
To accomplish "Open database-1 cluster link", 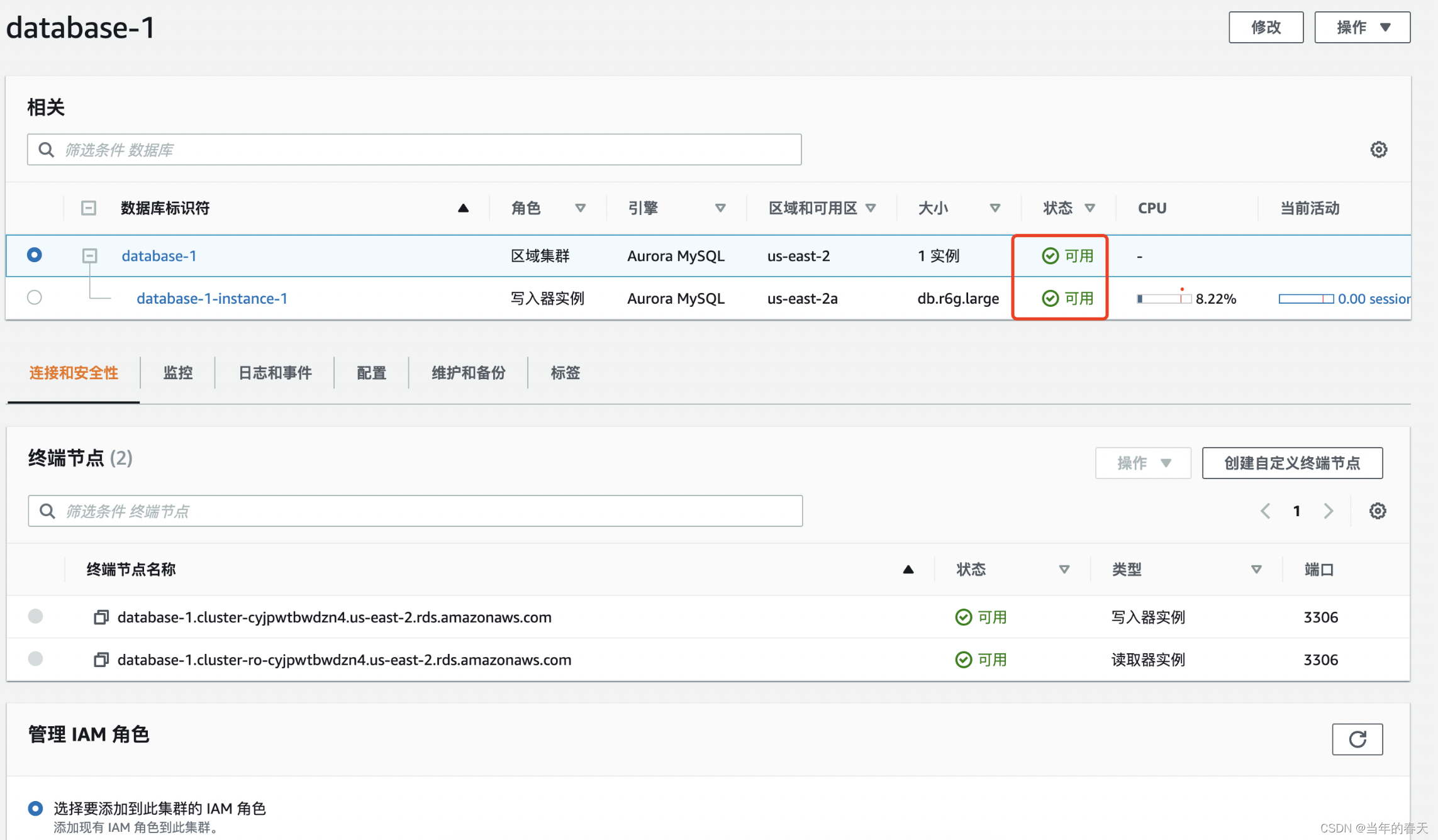I will coord(159,256).
